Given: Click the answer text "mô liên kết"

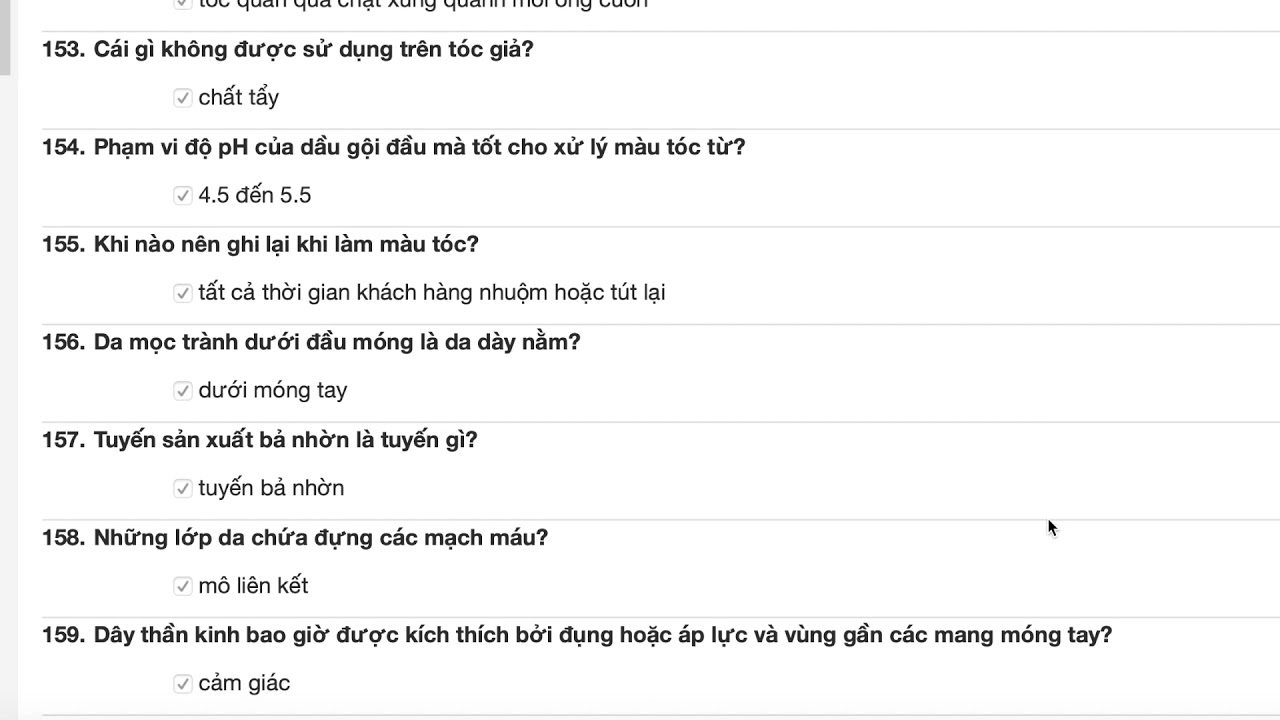Looking at the screenshot, I should 253,586.
